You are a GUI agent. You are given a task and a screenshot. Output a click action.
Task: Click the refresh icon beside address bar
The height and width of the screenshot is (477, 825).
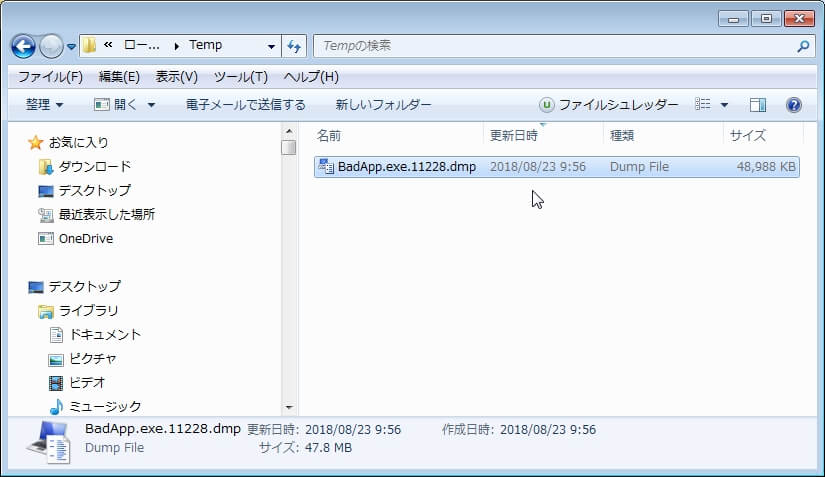point(294,46)
